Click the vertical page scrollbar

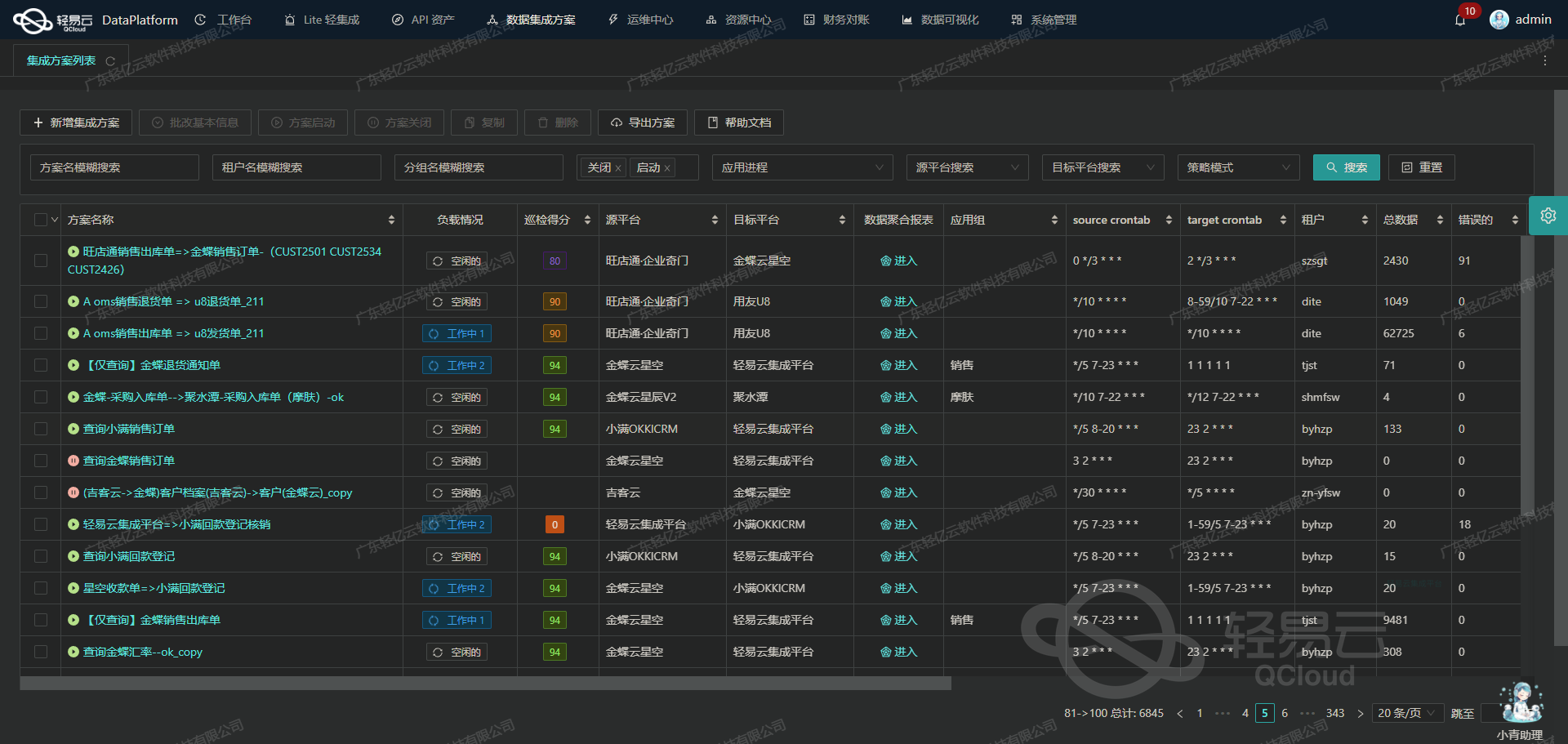(1561, 368)
